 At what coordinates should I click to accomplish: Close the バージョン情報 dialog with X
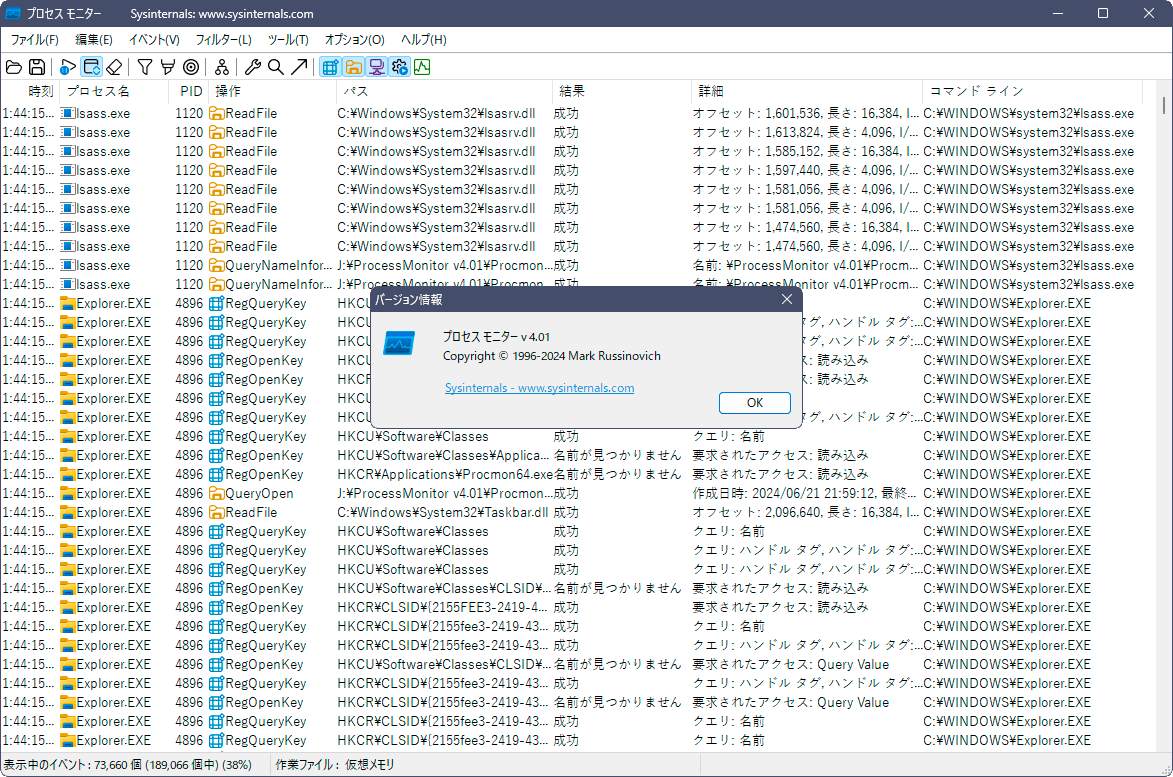coord(786,299)
